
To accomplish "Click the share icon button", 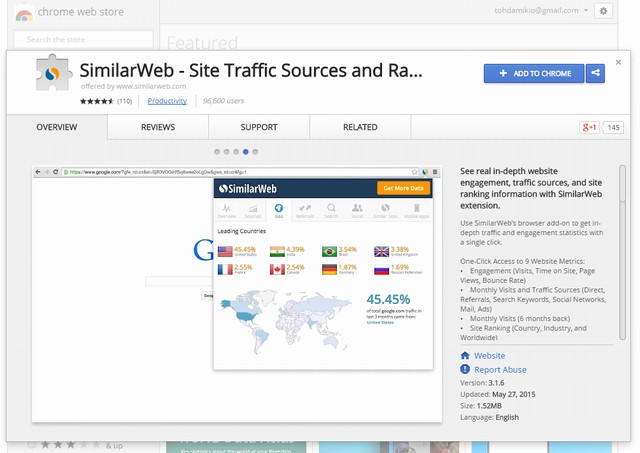I will [x=596, y=73].
